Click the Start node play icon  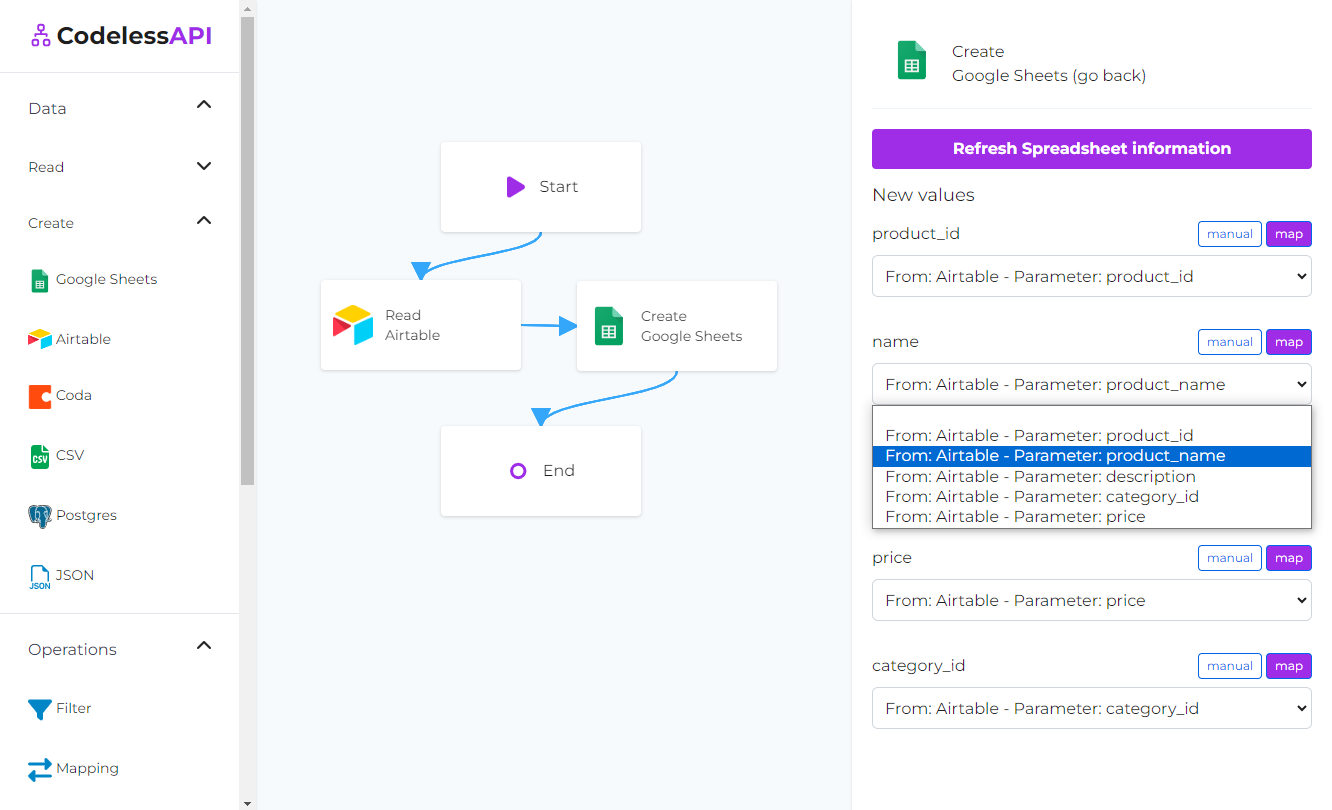click(515, 187)
